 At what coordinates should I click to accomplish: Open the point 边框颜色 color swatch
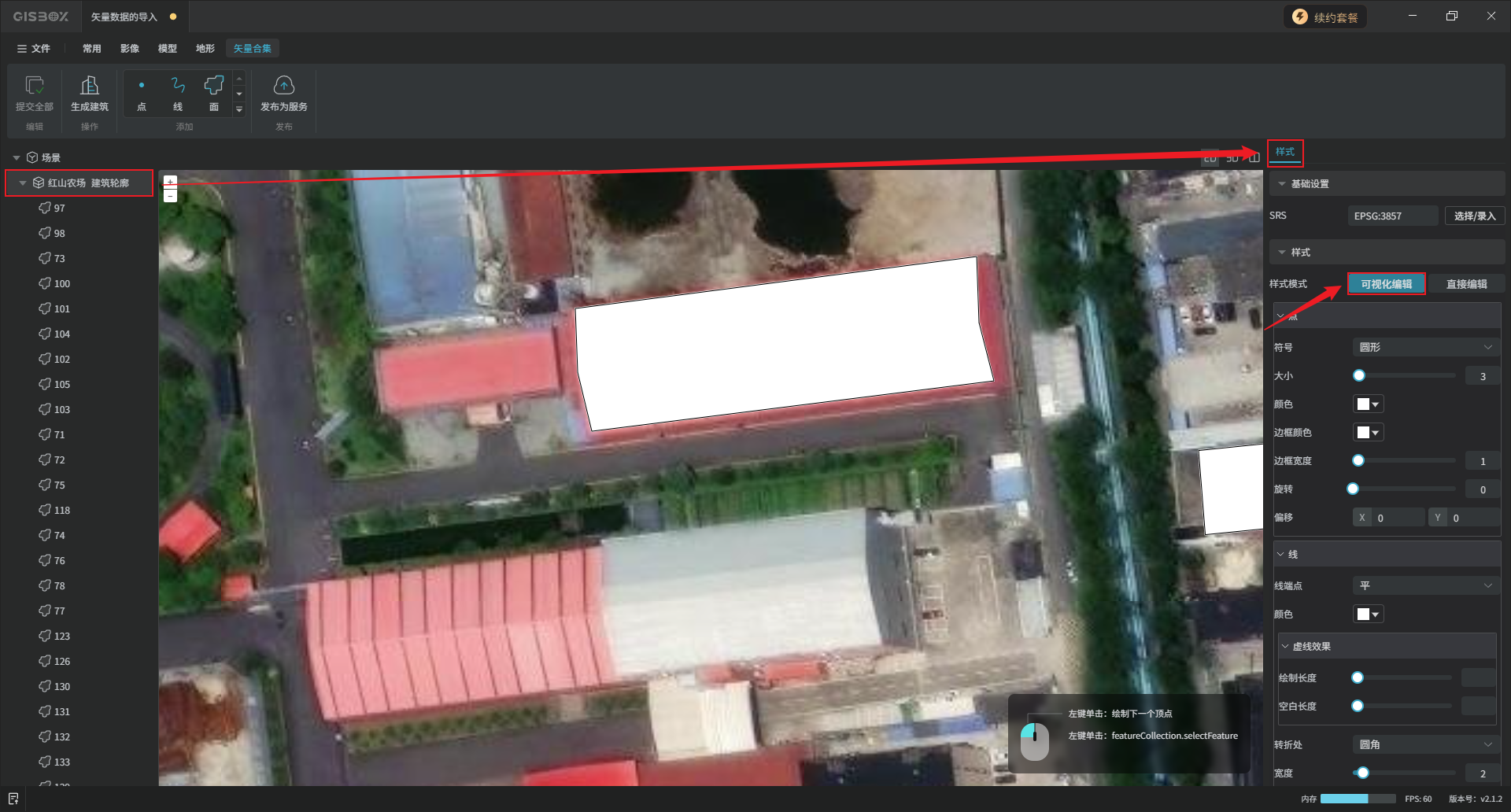point(1368,433)
